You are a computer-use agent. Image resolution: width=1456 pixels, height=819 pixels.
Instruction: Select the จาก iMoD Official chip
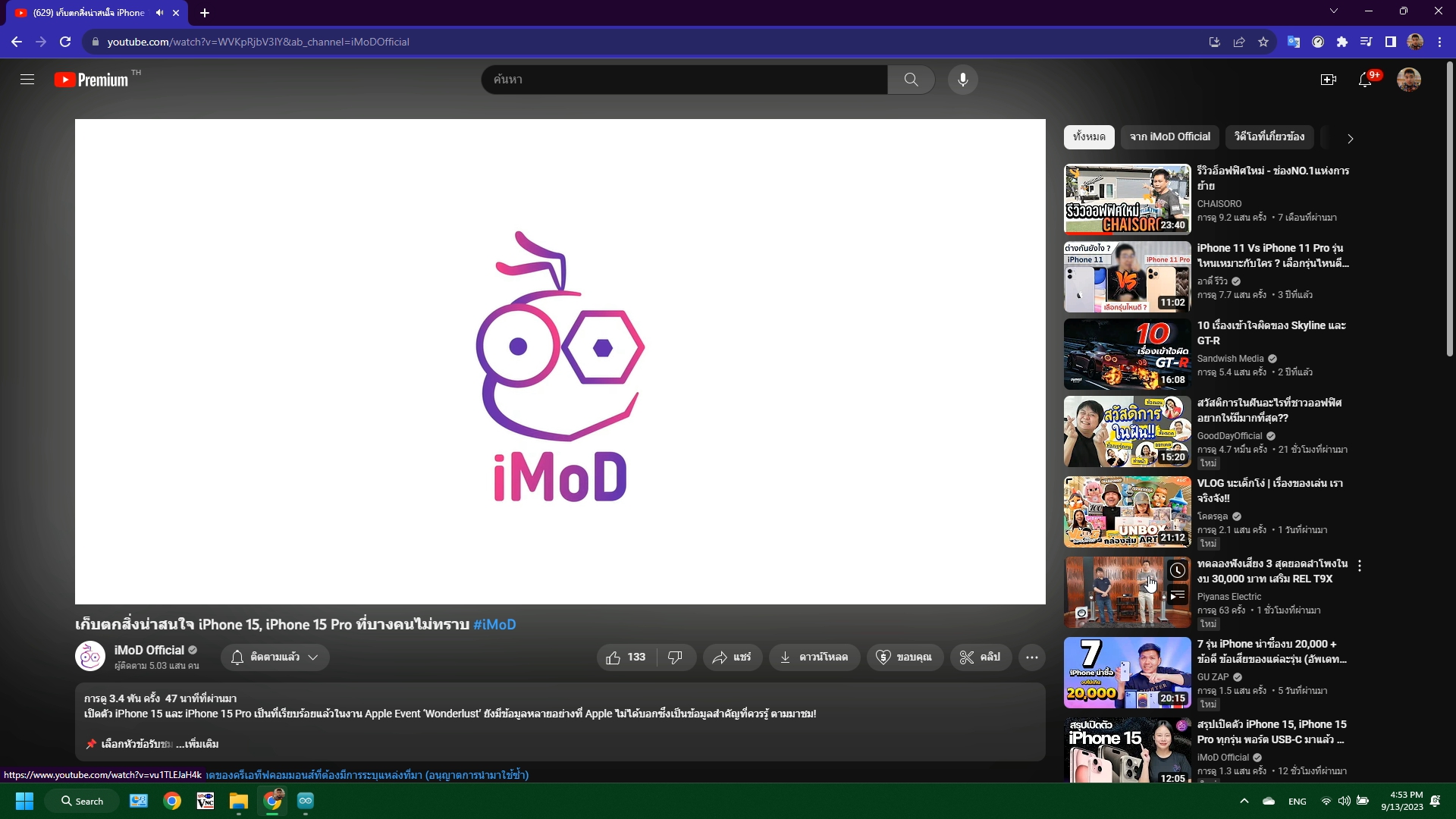[1170, 136]
